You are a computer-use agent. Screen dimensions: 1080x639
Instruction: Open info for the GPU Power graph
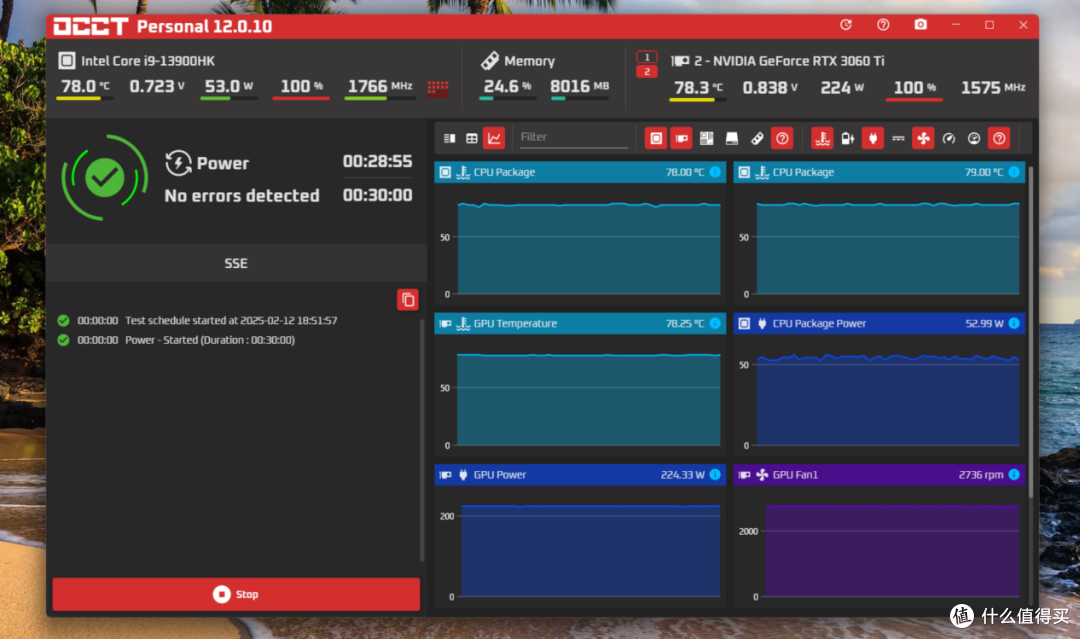715,474
